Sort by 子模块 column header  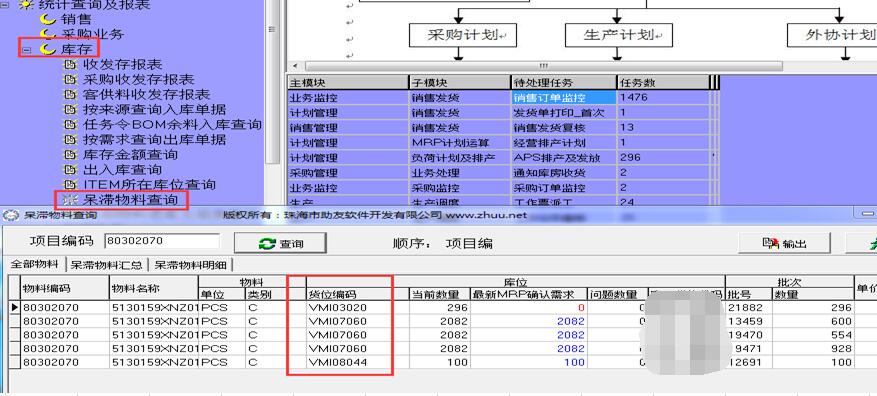coord(459,83)
